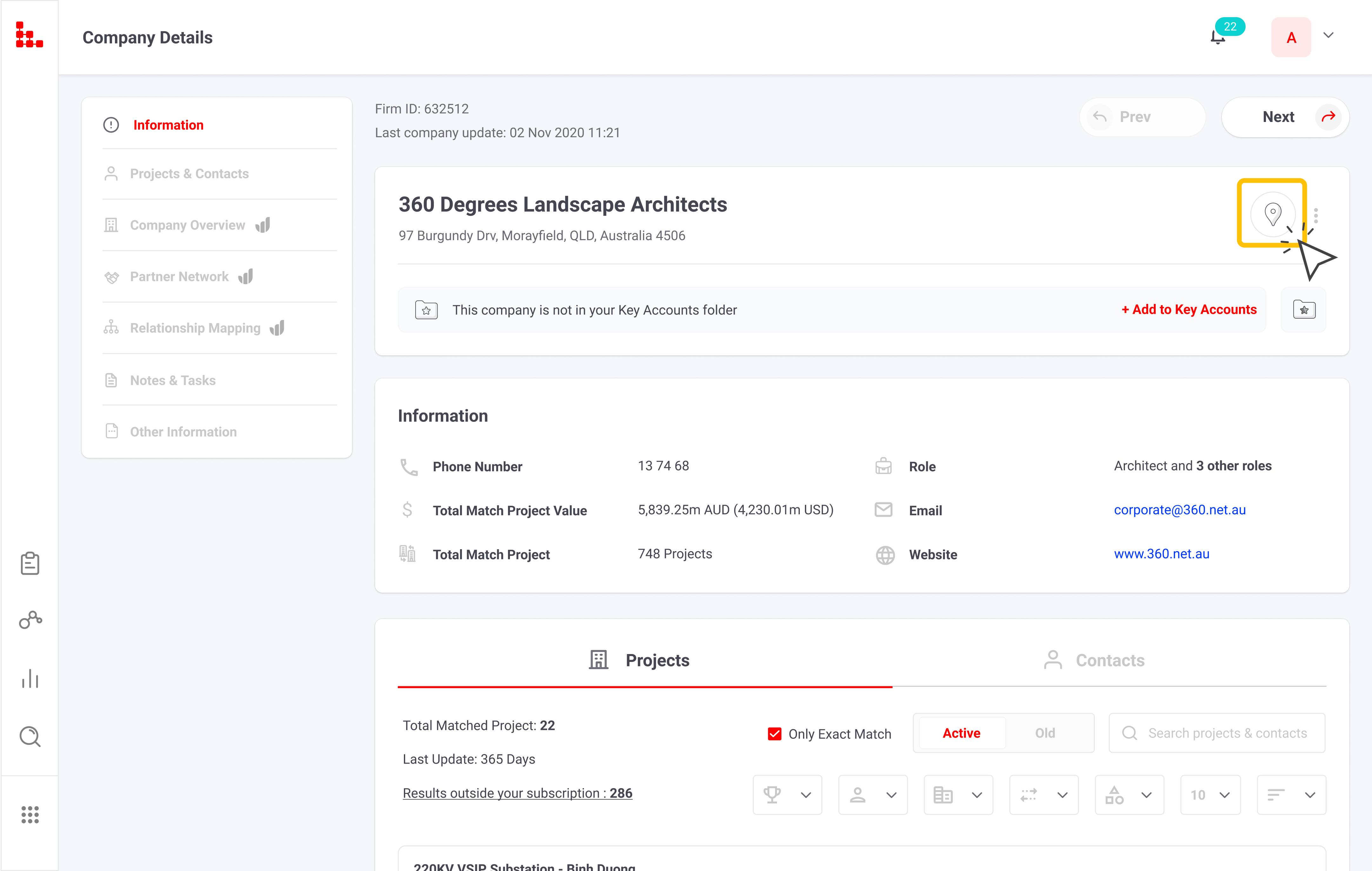Switch to the Contacts tab
1372x871 pixels.
pyautogui.click(x=1094, y=660)
